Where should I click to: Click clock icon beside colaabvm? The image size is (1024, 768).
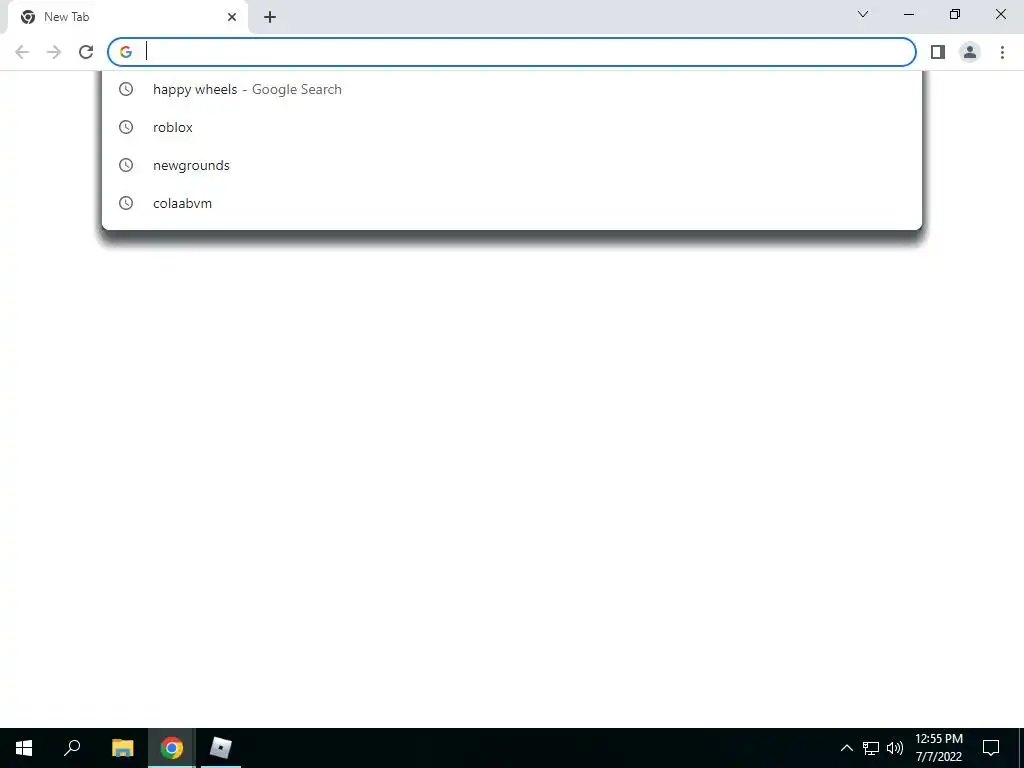click(126, 203)
